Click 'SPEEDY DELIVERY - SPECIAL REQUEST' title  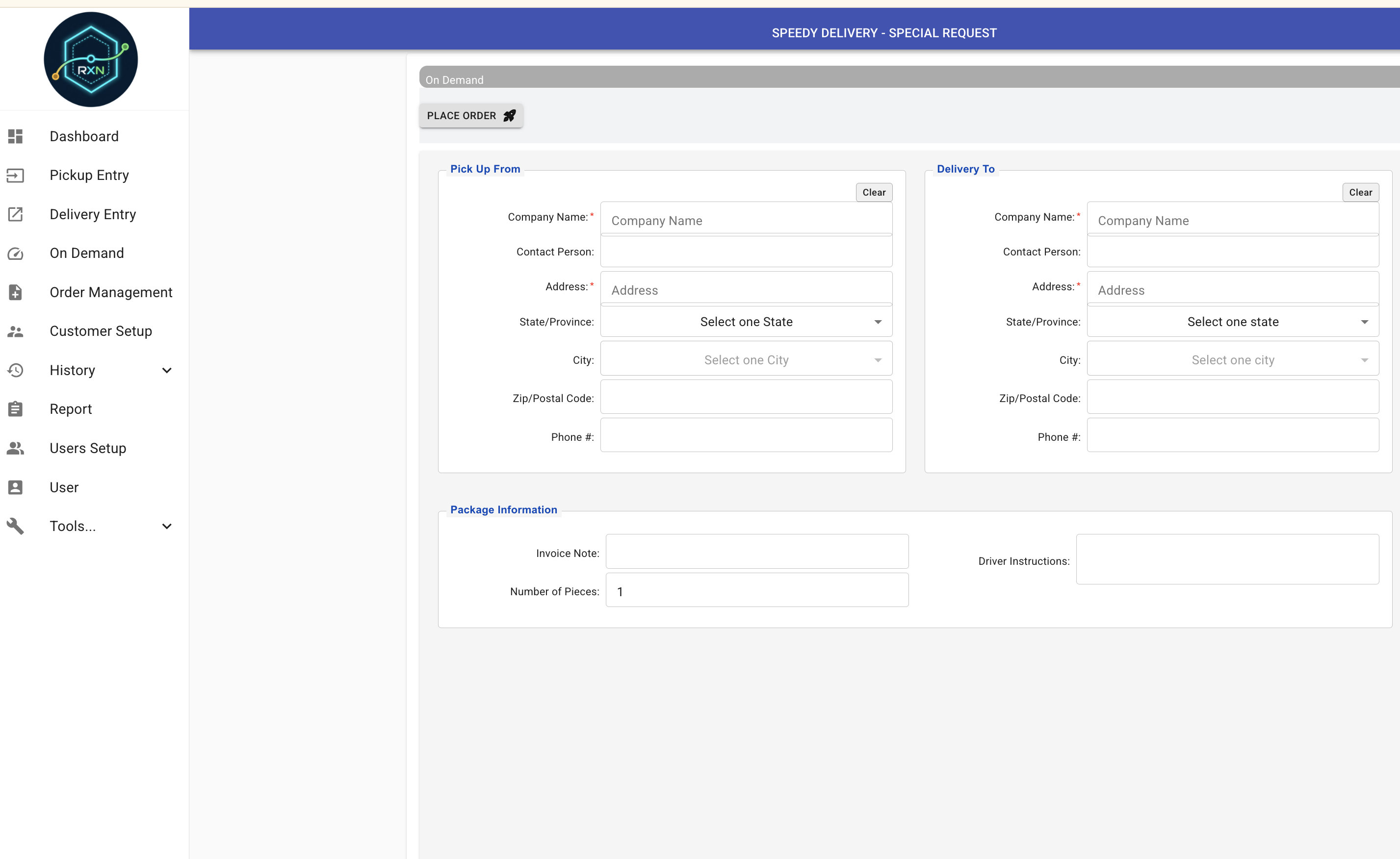(x=884, y=33)
